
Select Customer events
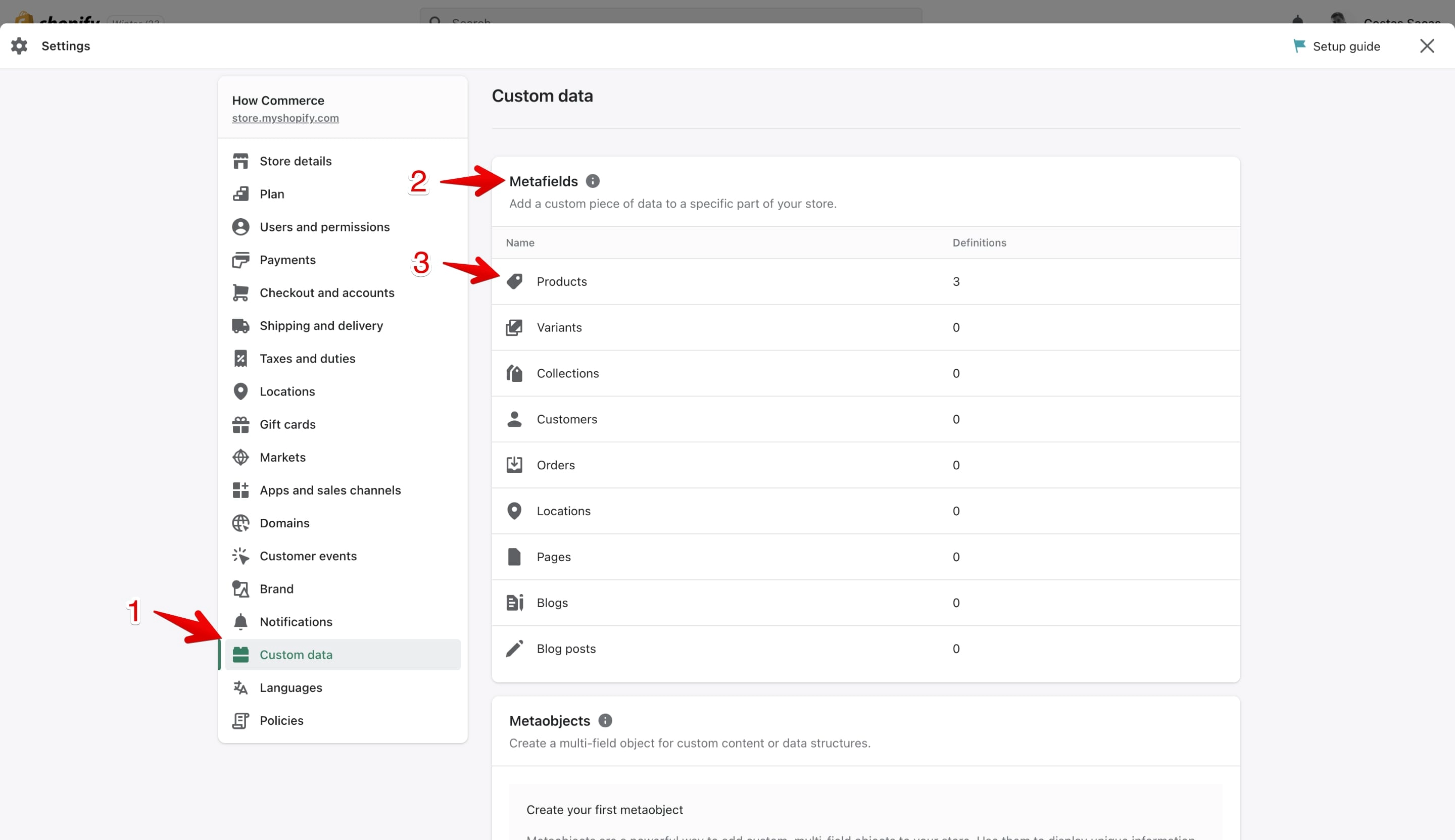pos(343,556)
